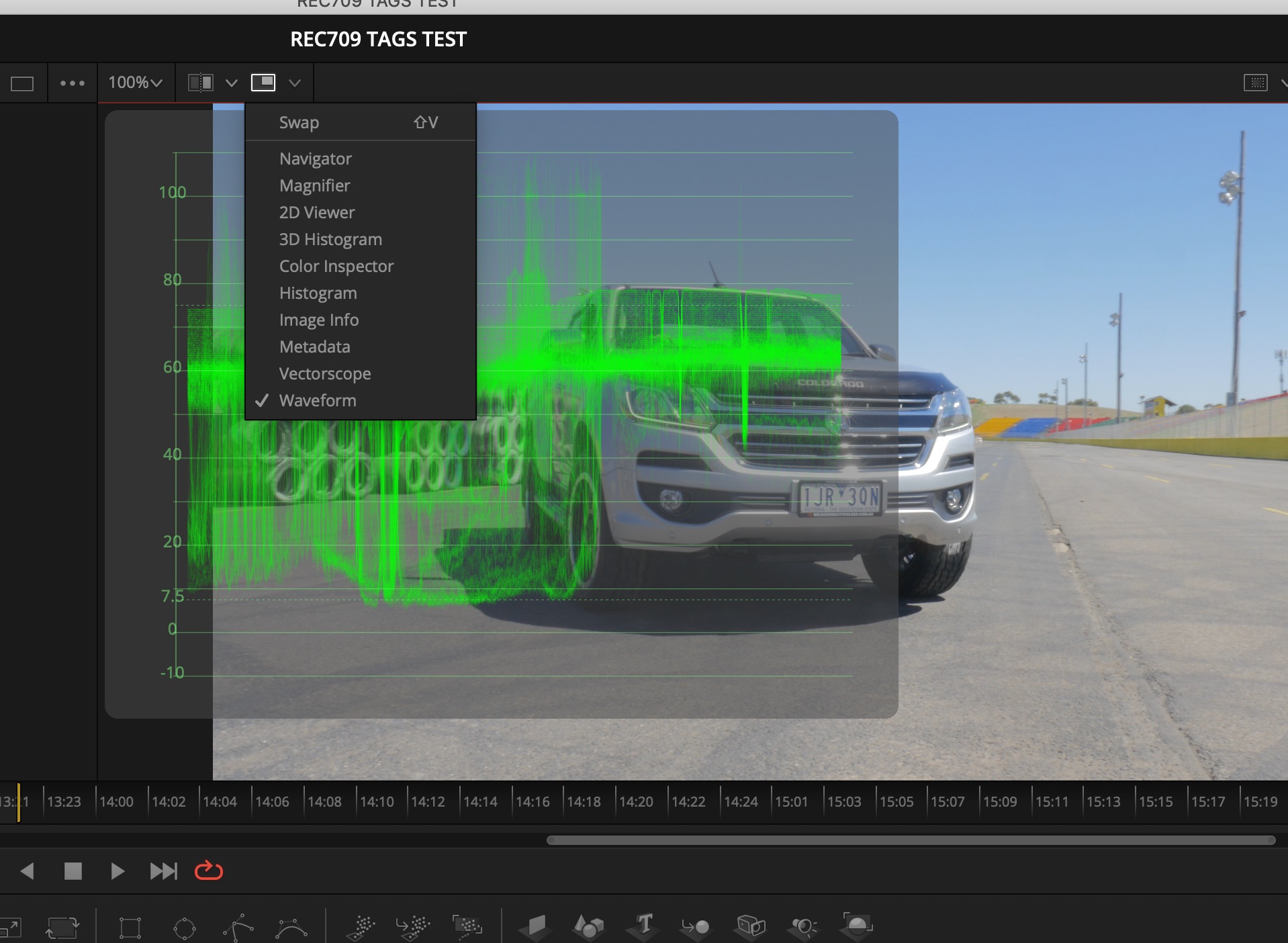Expand the SubView type dropdown arrow

(294, 83)
